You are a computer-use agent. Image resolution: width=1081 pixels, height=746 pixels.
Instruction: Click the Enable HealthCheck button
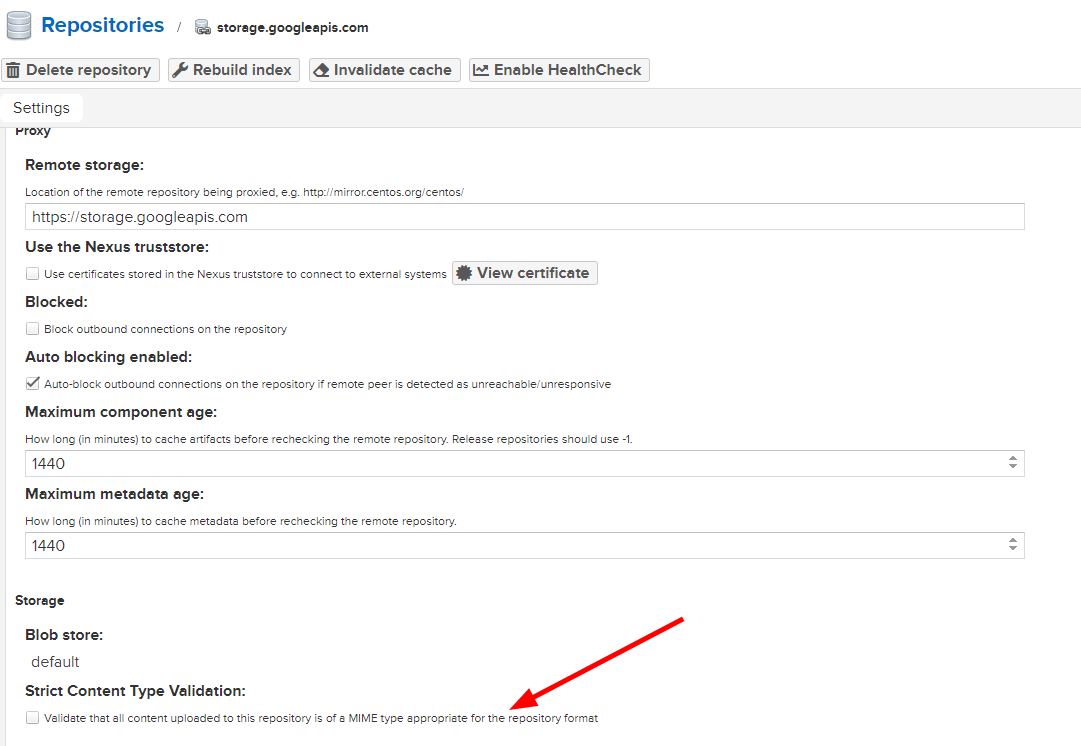(x=559, y=70)
